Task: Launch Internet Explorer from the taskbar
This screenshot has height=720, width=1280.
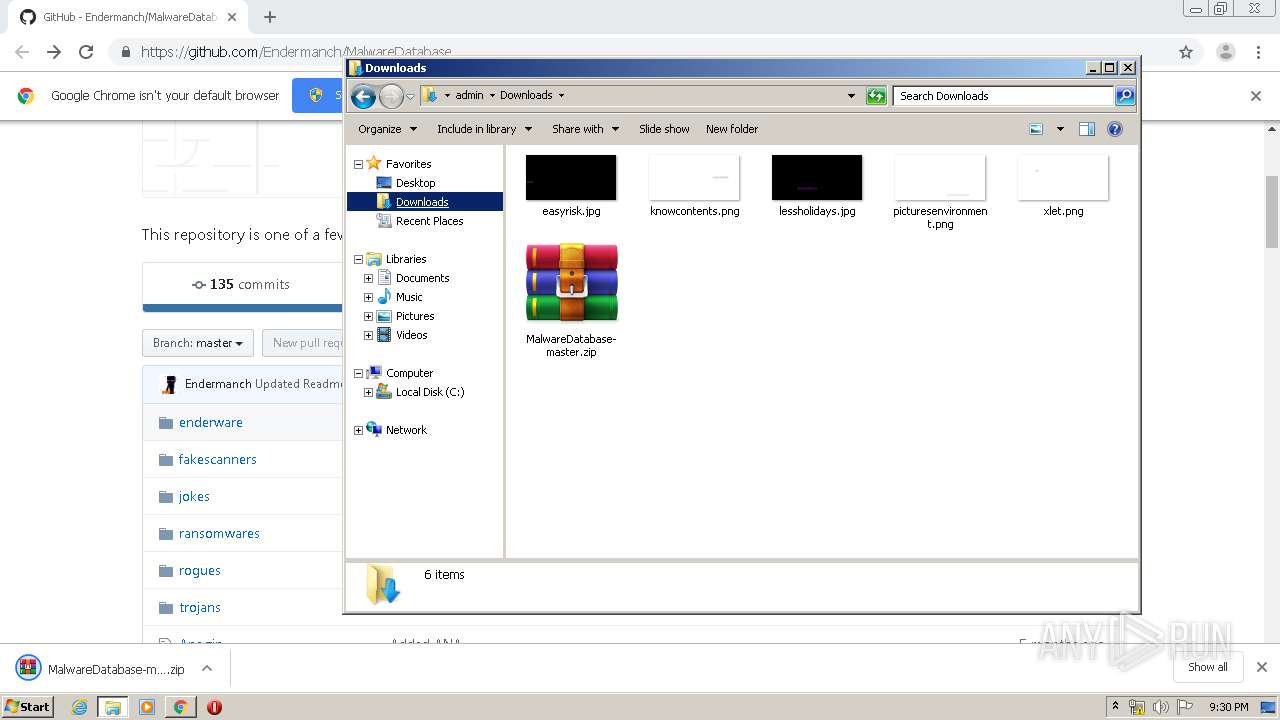Action: (79, 707)
